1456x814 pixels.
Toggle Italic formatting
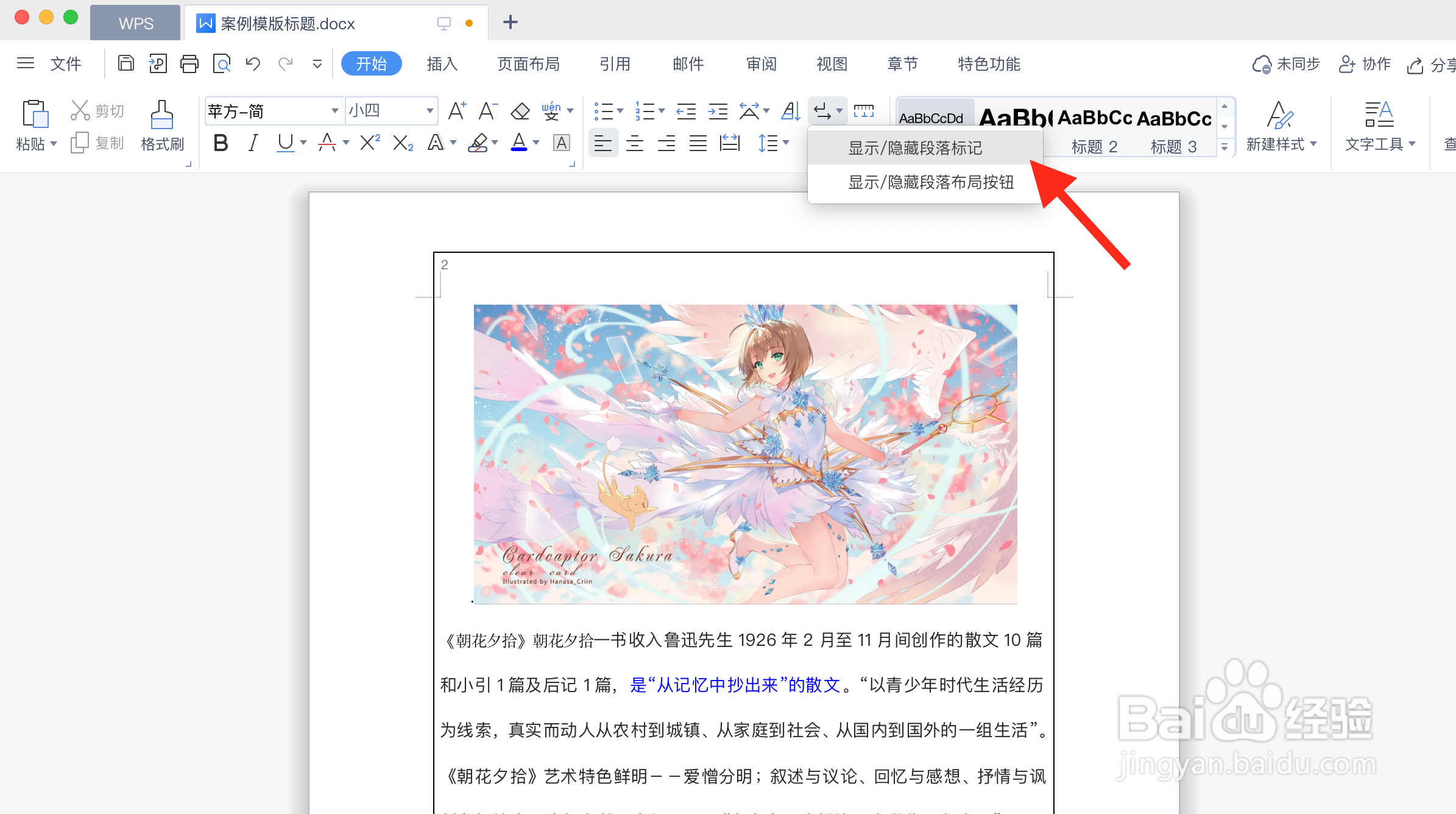253,143
